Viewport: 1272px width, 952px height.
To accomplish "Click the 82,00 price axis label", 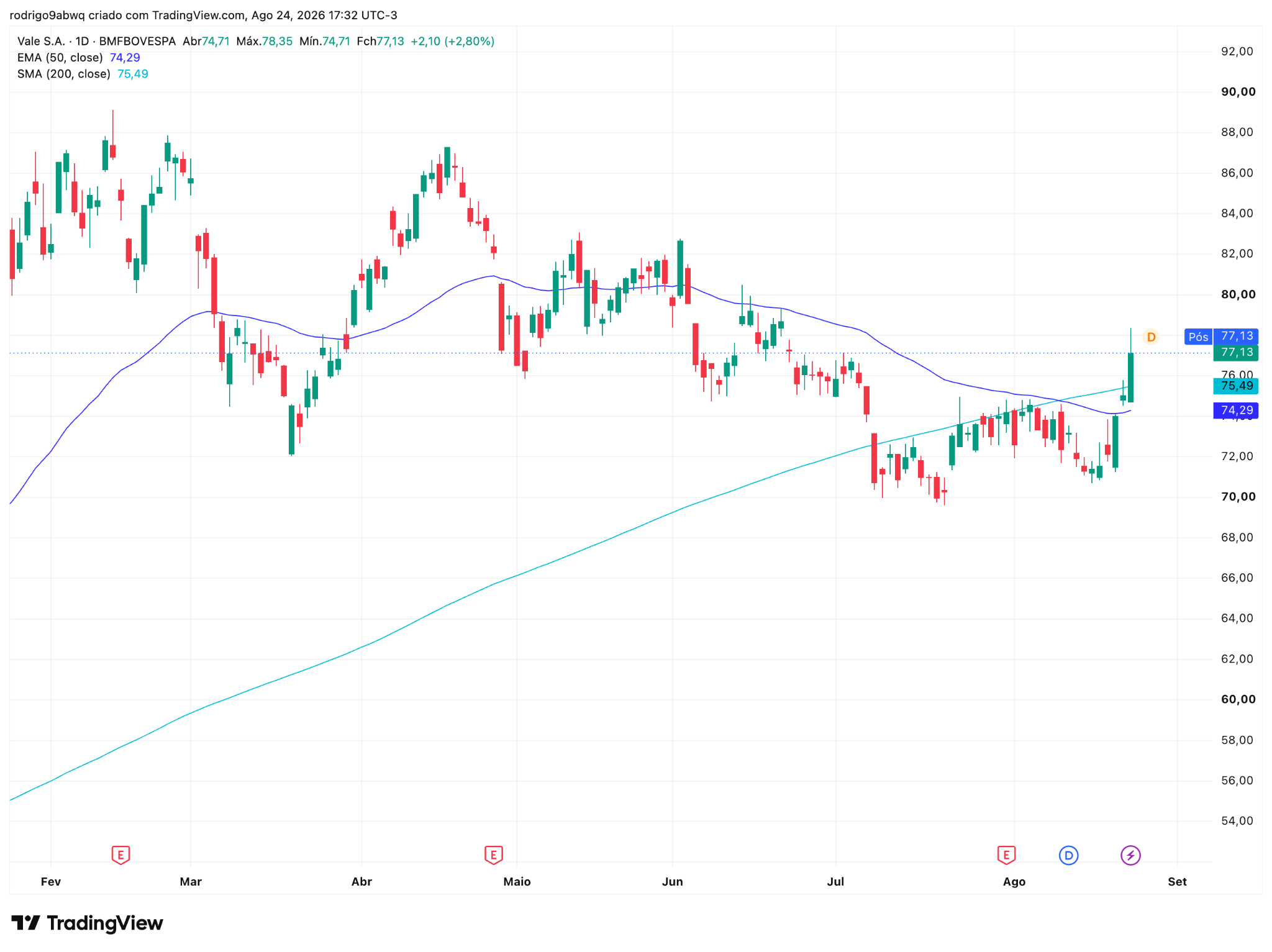I will pos(1237,253).
